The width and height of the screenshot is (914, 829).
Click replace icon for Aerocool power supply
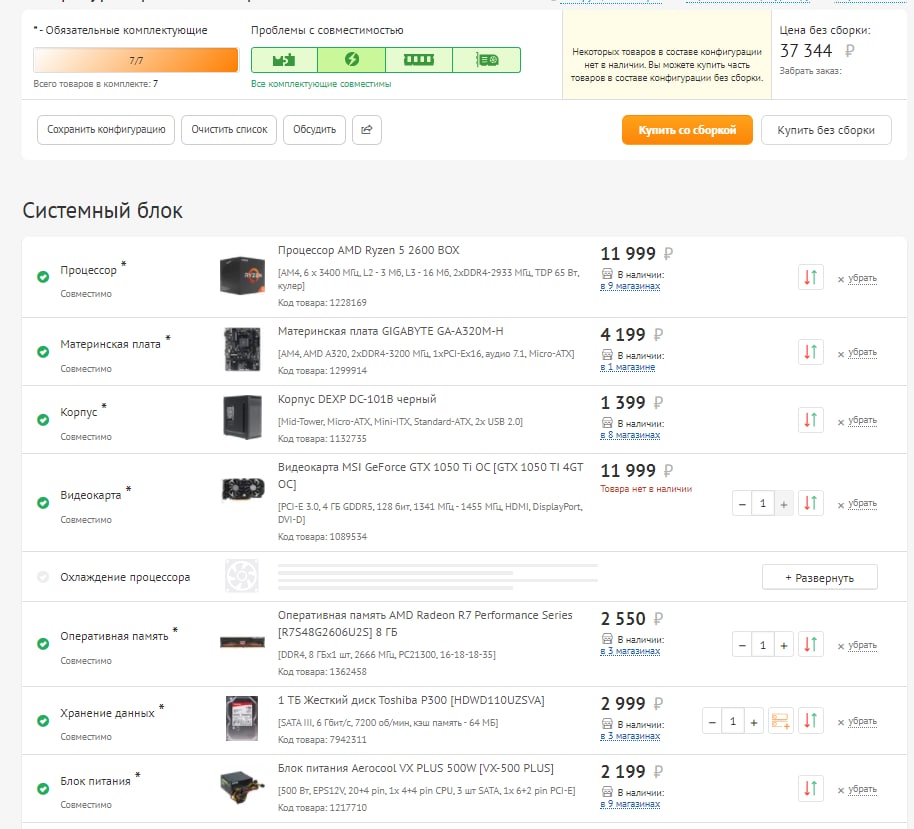[811, 789]
